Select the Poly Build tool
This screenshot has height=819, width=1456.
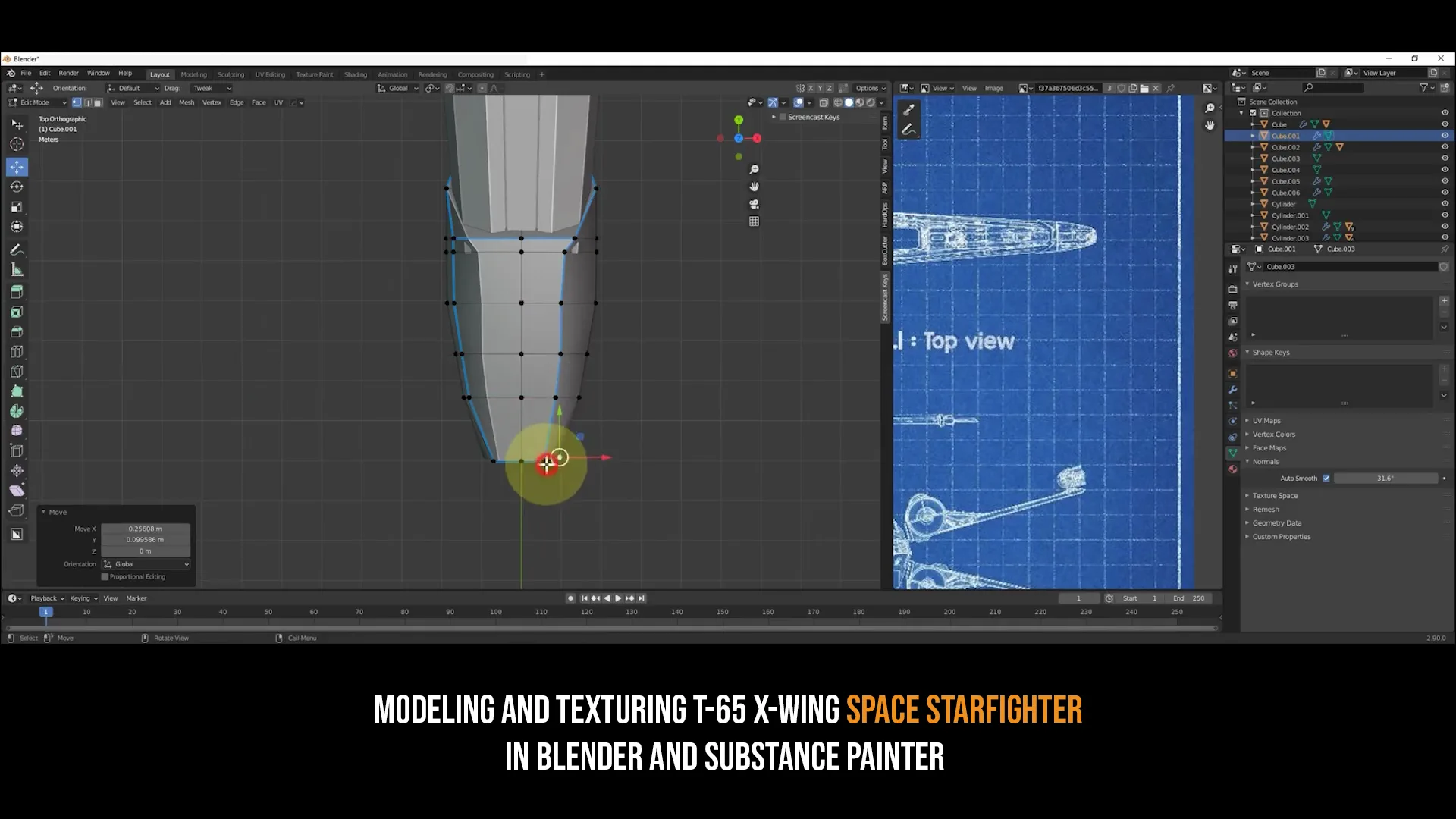17,391
